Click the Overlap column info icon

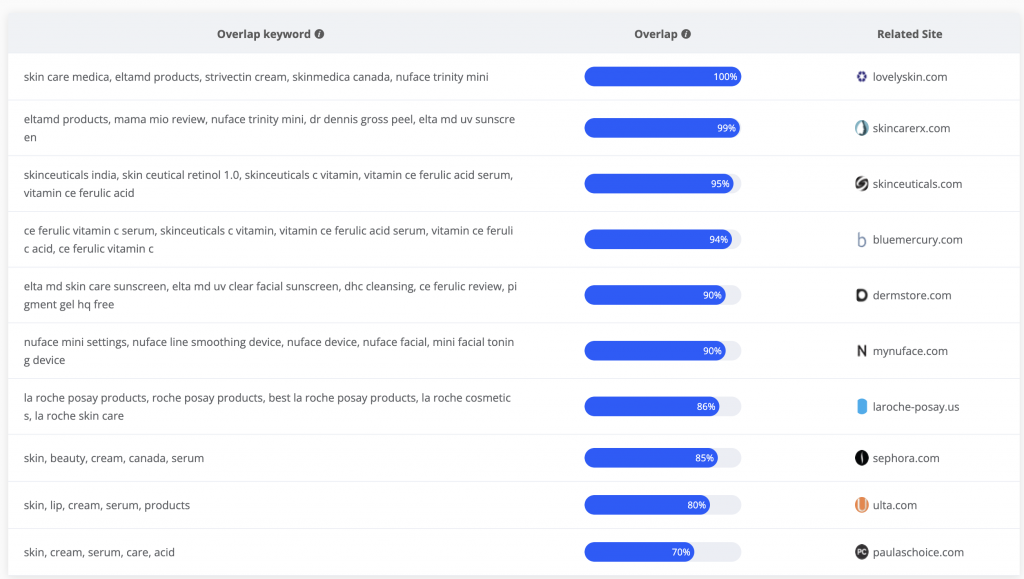pos(686,34)
